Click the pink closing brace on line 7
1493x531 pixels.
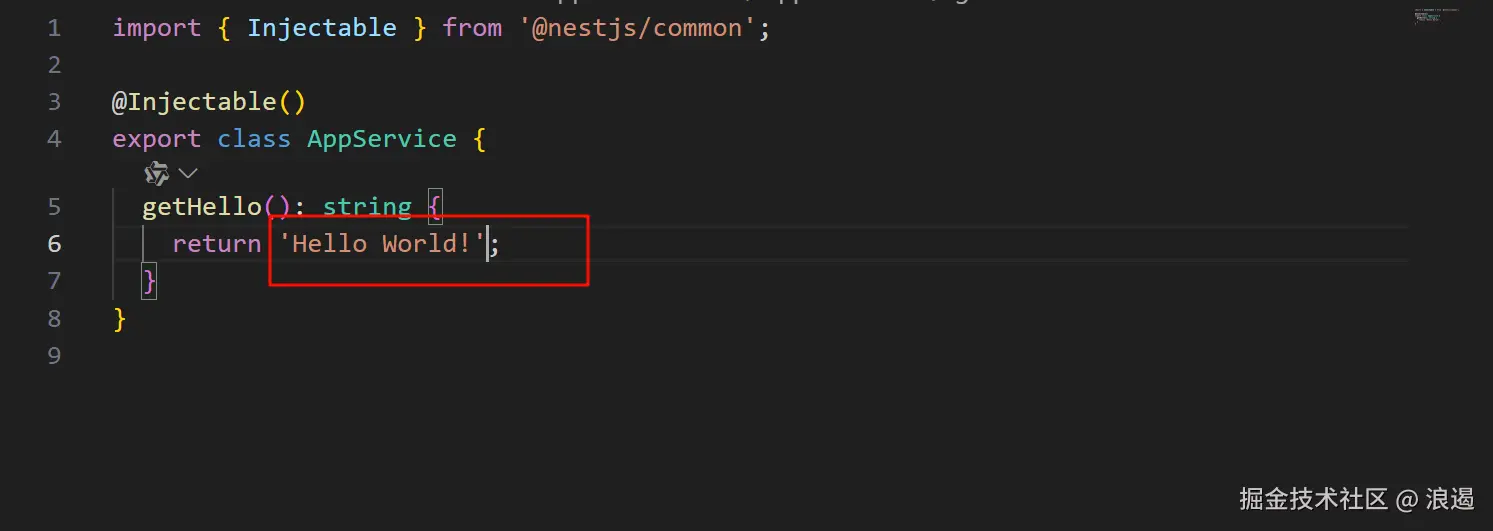150,281
